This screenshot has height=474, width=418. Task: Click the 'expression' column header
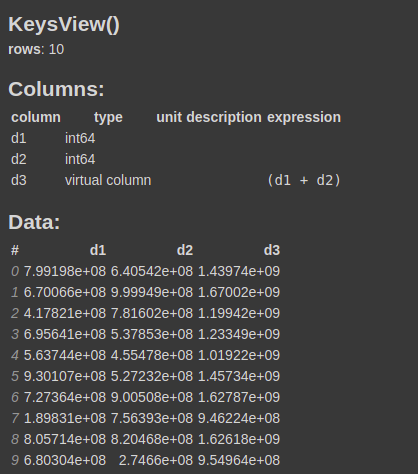tap(304, 118)
